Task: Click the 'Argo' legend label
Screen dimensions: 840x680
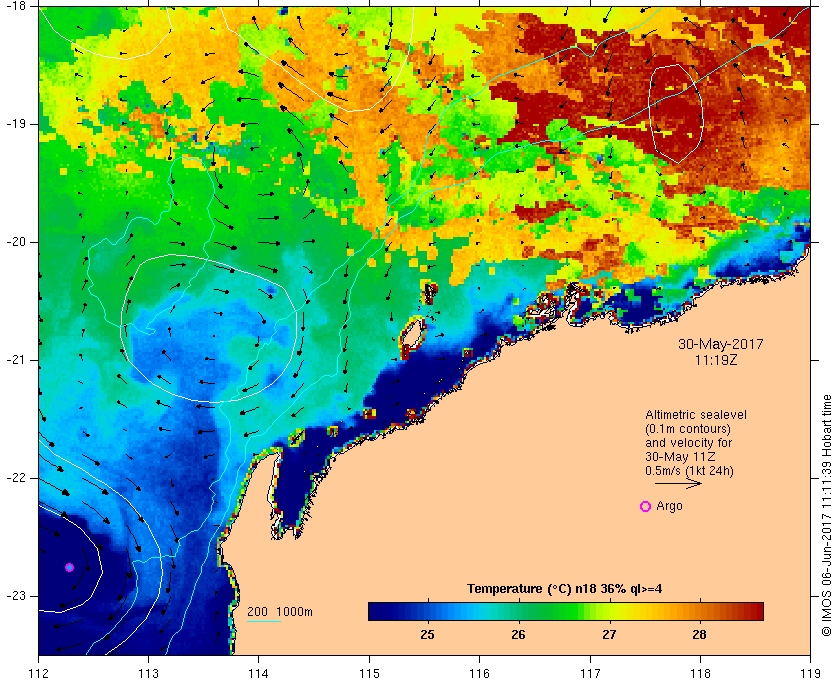Action: tap(670, 506)
